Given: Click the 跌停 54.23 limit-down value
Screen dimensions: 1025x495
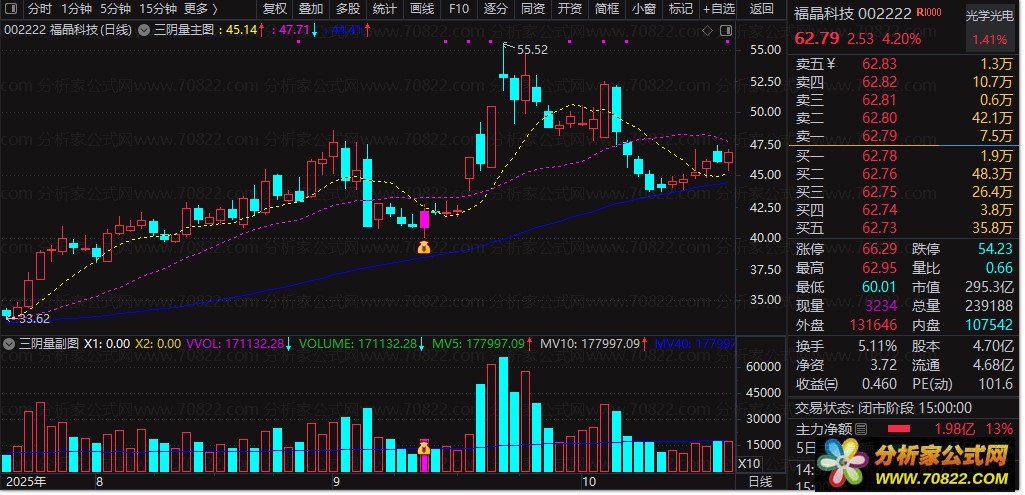Looking at the screenshot, I should click(996, 249).
